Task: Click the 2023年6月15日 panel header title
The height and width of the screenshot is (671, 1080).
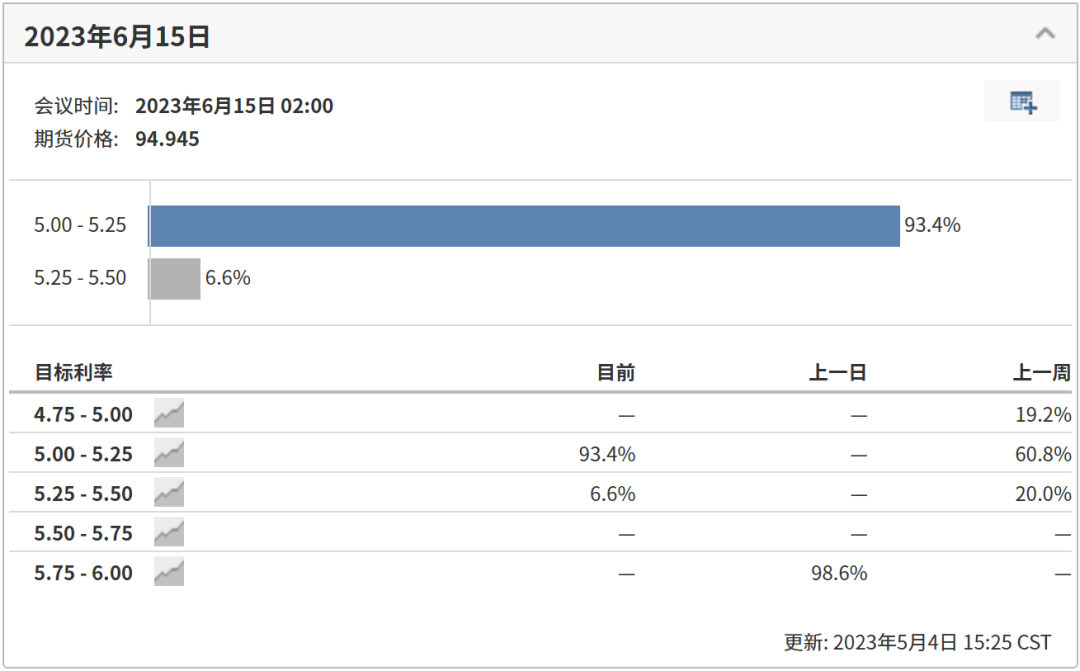Action: click(x=117, y=37)
